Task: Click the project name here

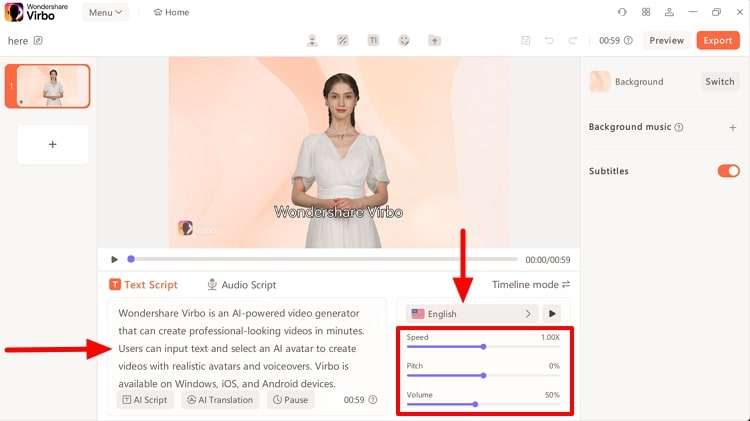Action: point(18,41)
